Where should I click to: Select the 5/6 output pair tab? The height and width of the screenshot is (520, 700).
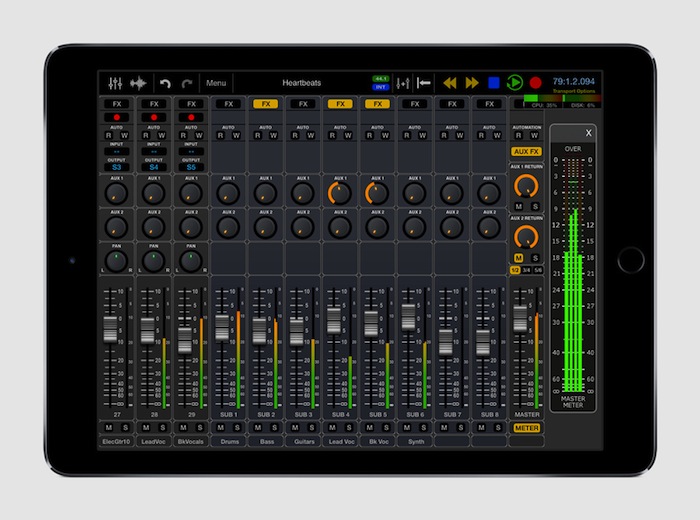pos(538,270)
